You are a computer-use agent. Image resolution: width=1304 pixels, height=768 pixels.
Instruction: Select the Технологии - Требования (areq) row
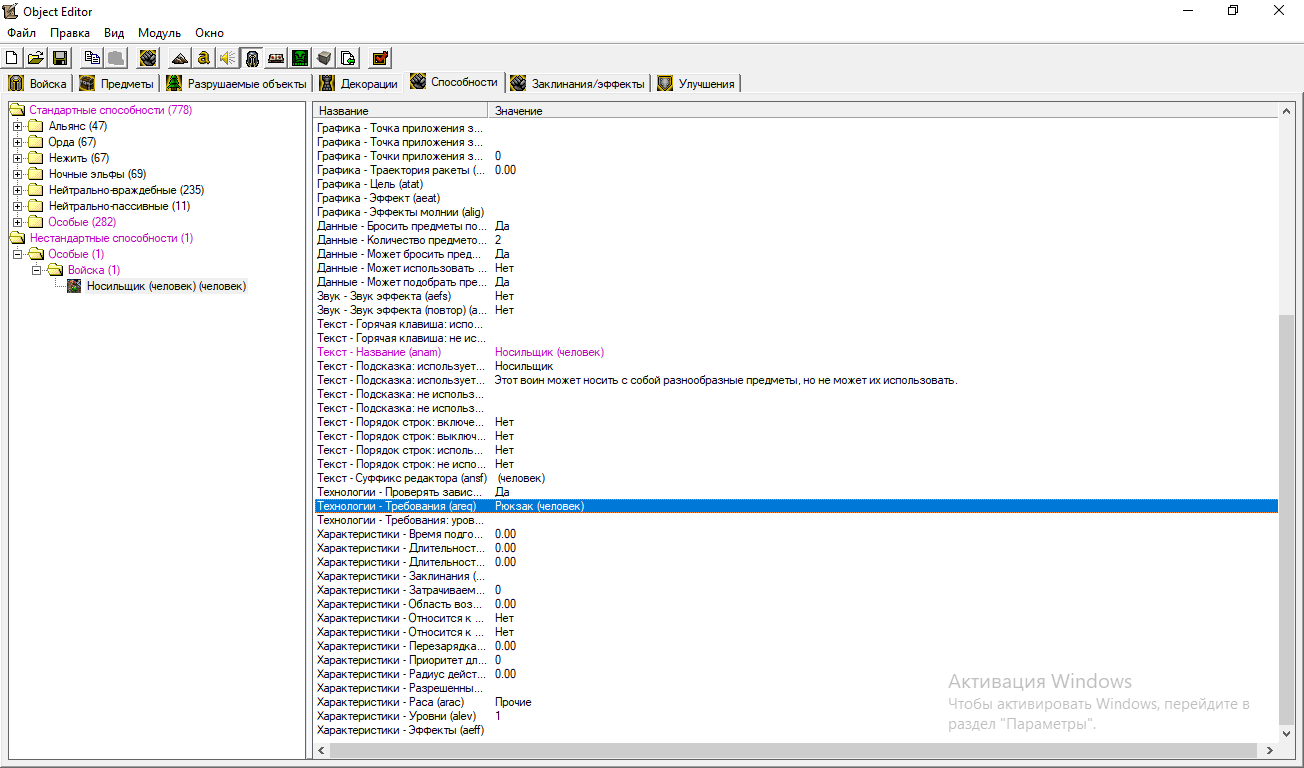point(795,506)
